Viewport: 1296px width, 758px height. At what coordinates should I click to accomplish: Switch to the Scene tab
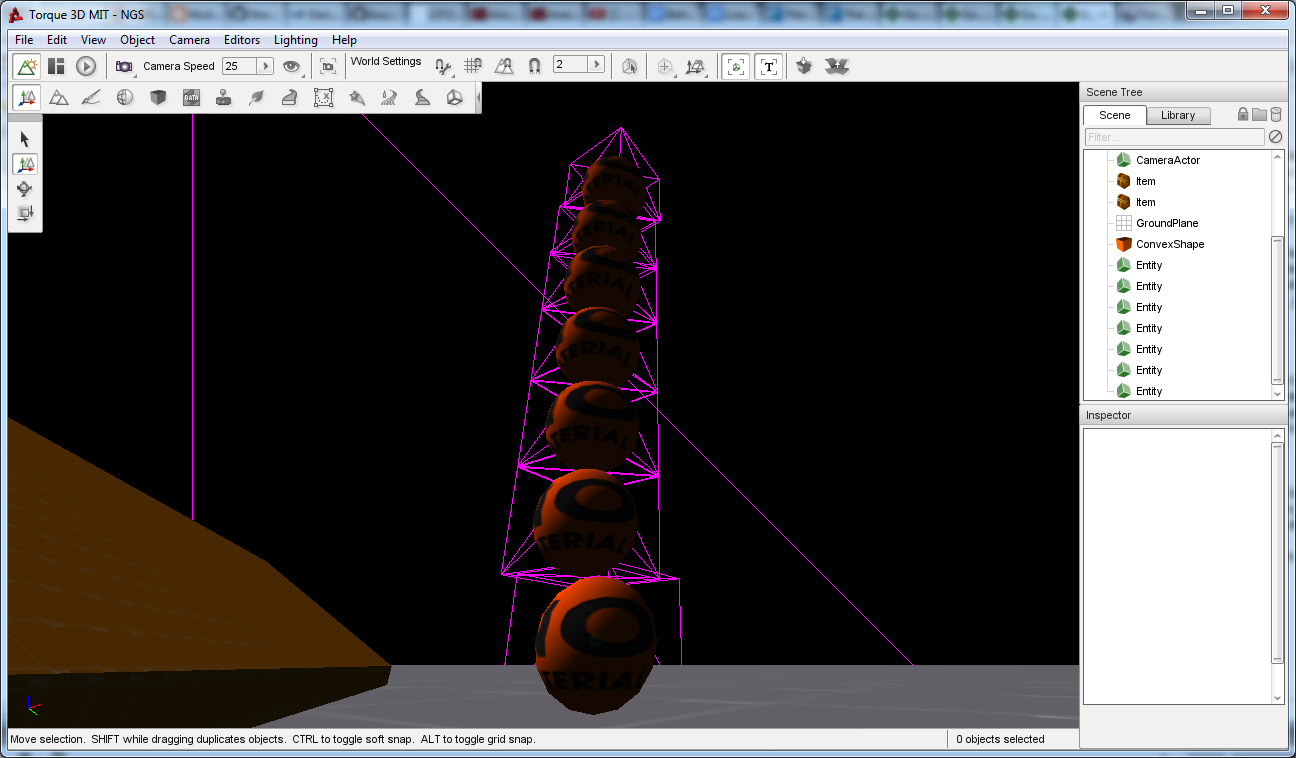(1114, 115)
